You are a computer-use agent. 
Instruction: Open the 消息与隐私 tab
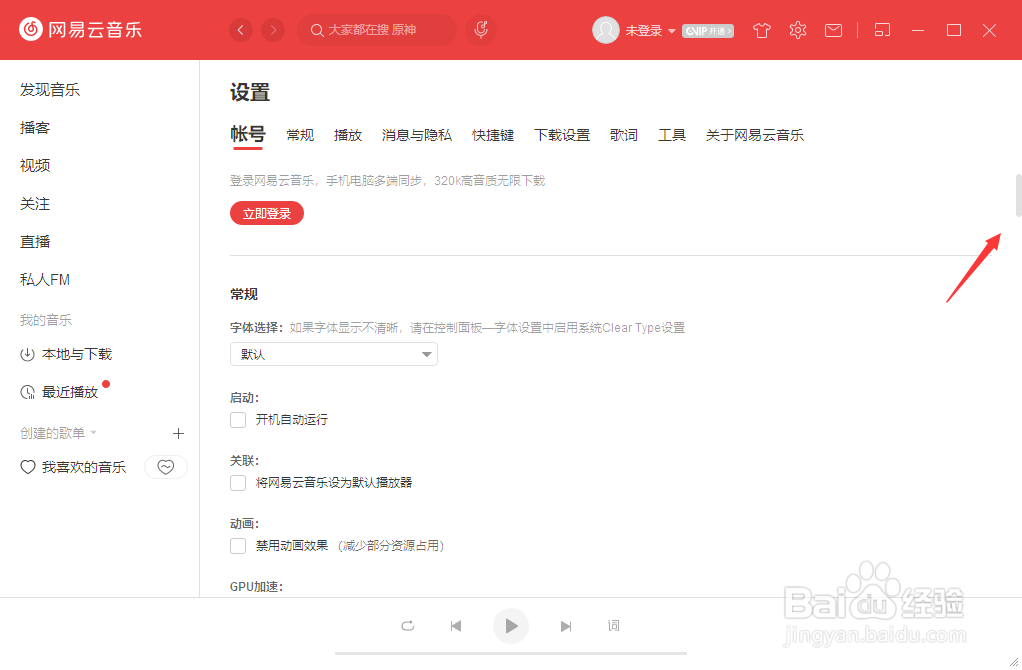(x=417, y=135)
